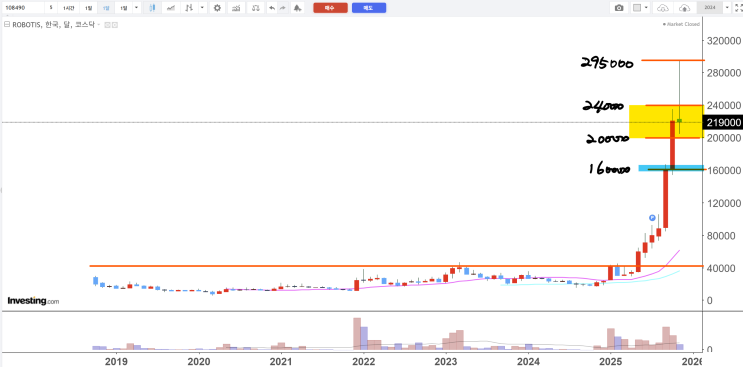The image size is (743, 367).
Task: Click the 2019 label on time axis
Action: [116, 361]
